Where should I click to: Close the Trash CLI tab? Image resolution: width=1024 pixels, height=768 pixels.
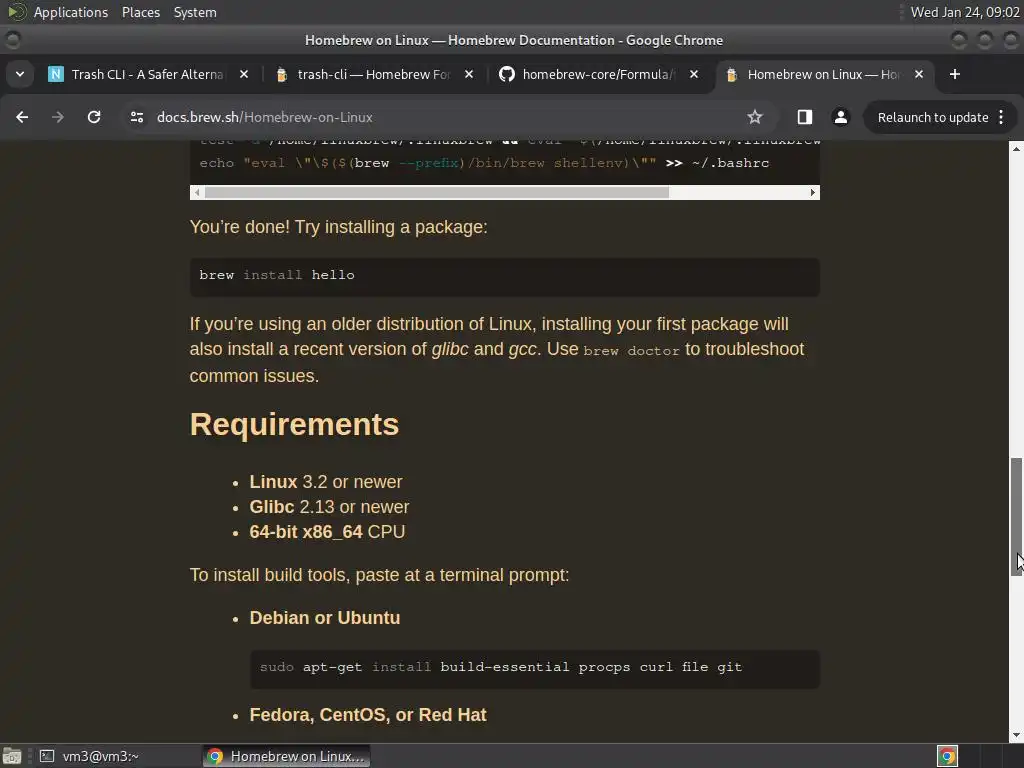[x=244, y=74]
